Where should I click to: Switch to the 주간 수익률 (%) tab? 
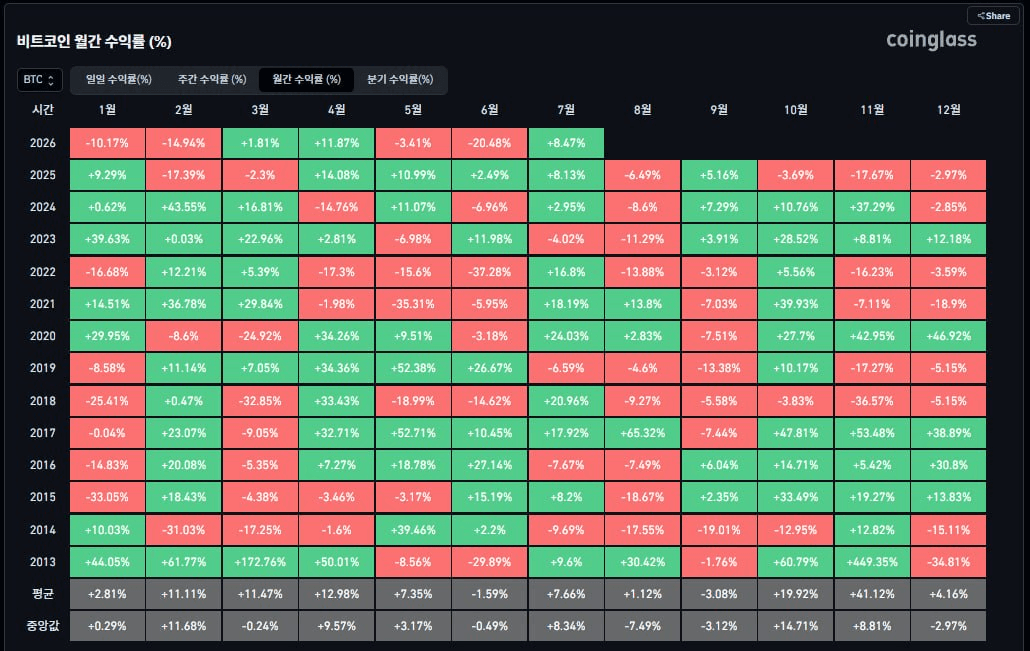click(x=212, y=79)
